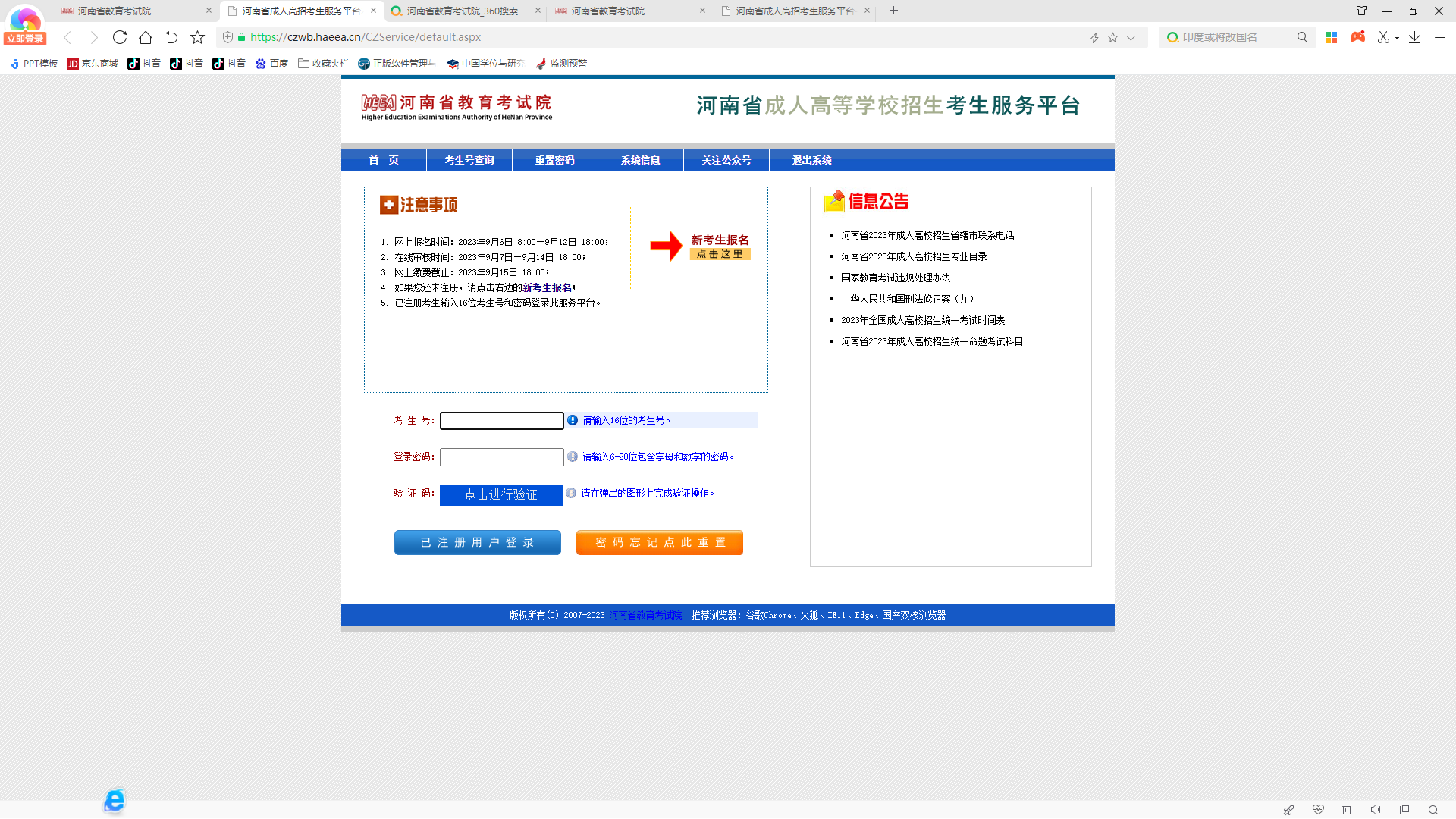The width and height of the screenshot is (1456, 819).
Task: Click the 考生号 input field
Action: pyautogui.click(x=501, y=421)
